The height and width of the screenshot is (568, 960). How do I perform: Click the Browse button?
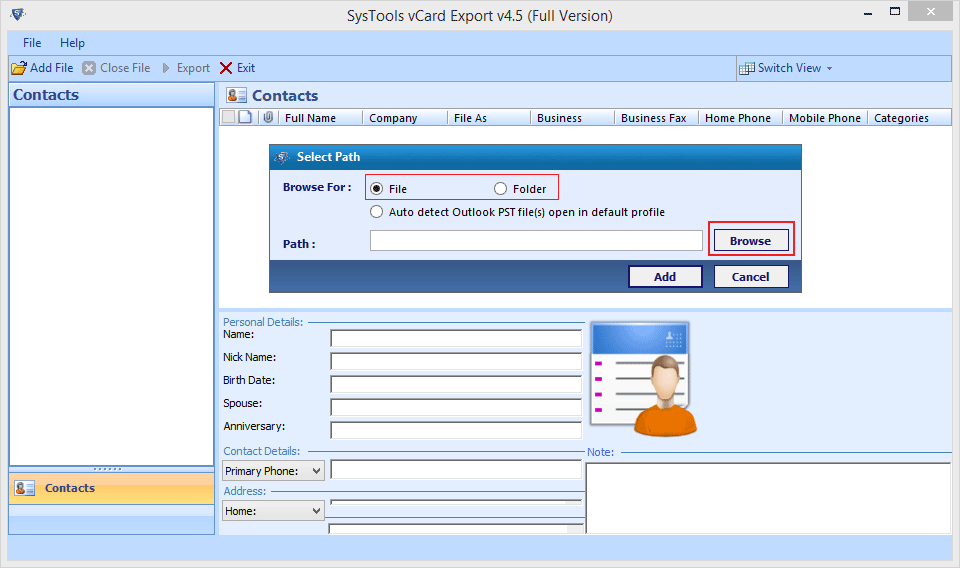click(751, 241)
